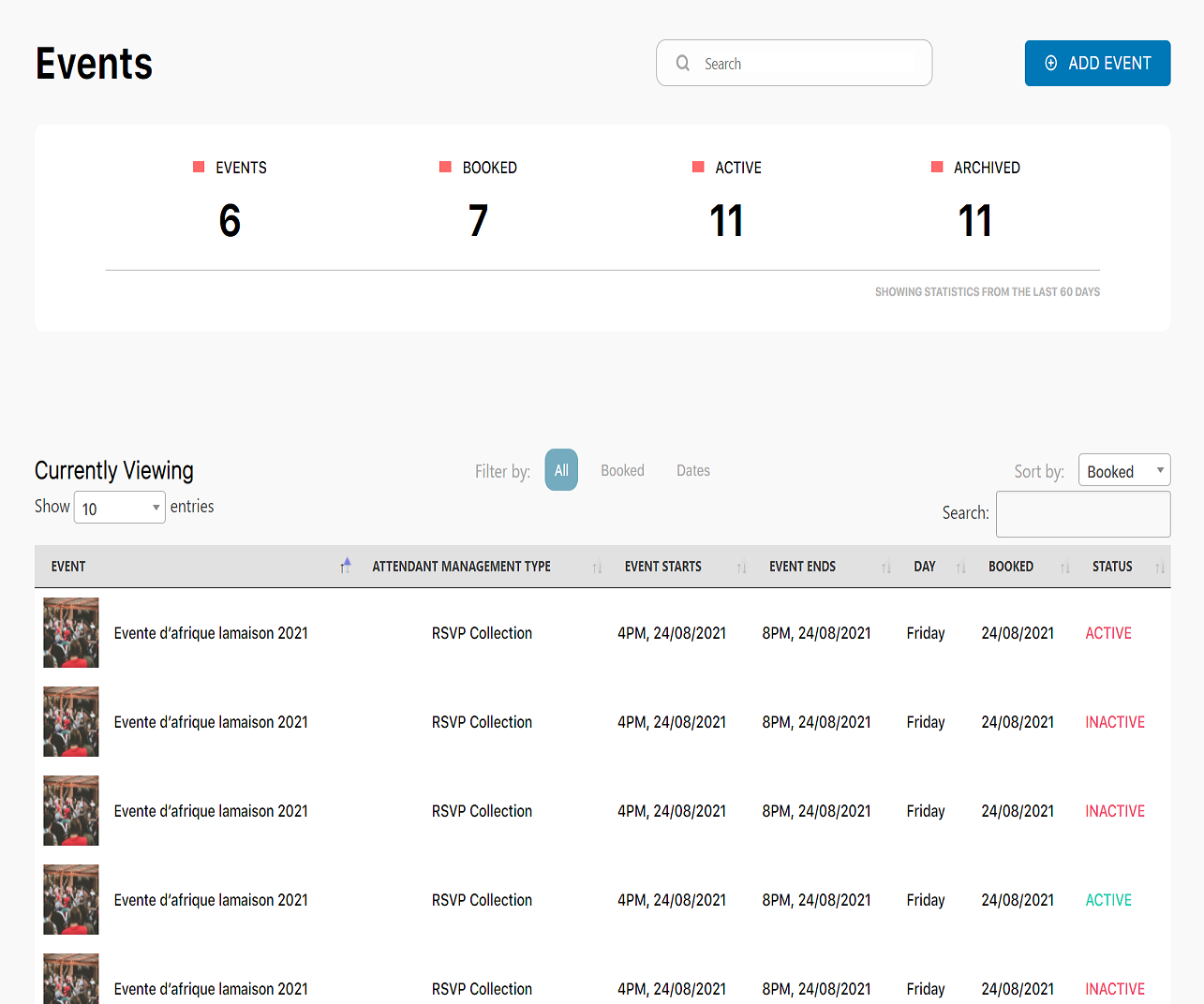Click the events count number 6
The width and height of the screenshot is (1204, 1004).
pos(230,221)
